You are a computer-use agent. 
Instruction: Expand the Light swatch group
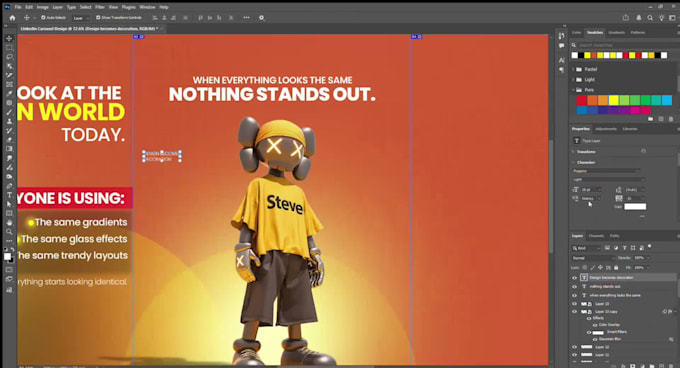click(x=573, y=80)
